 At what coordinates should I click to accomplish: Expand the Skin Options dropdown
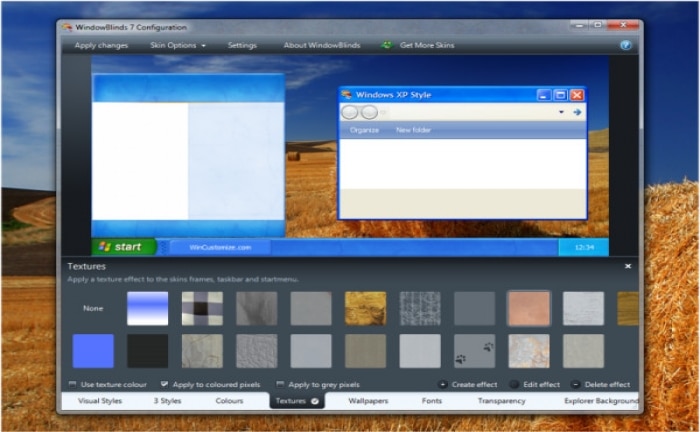tap(178, 45)
